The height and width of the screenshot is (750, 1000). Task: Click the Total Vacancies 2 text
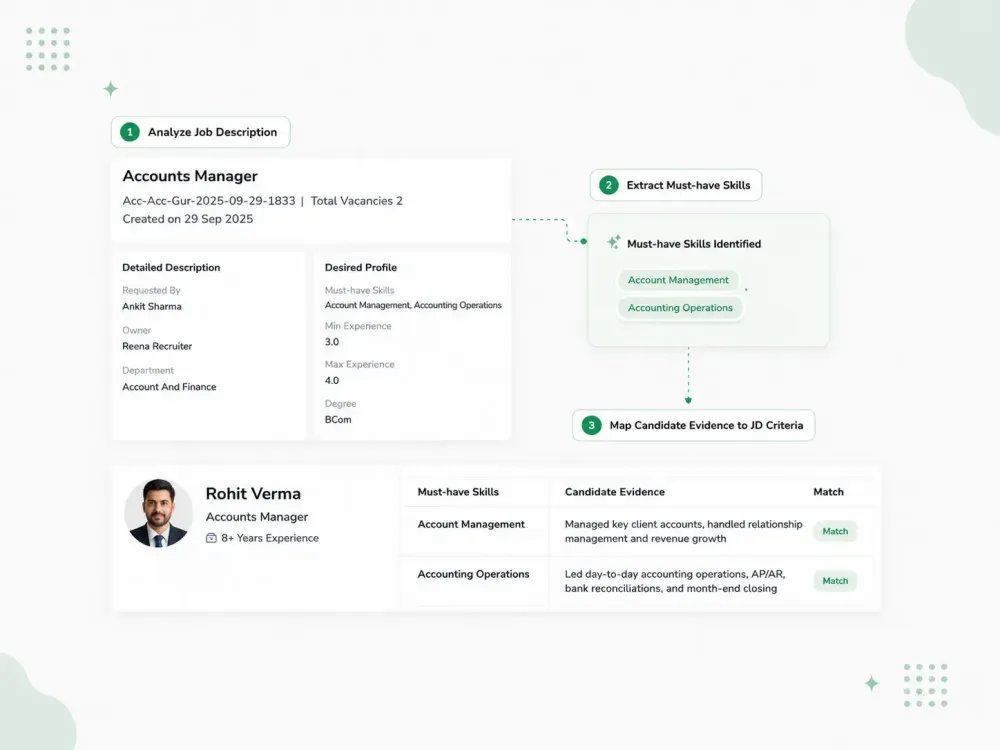click(357, 201)
